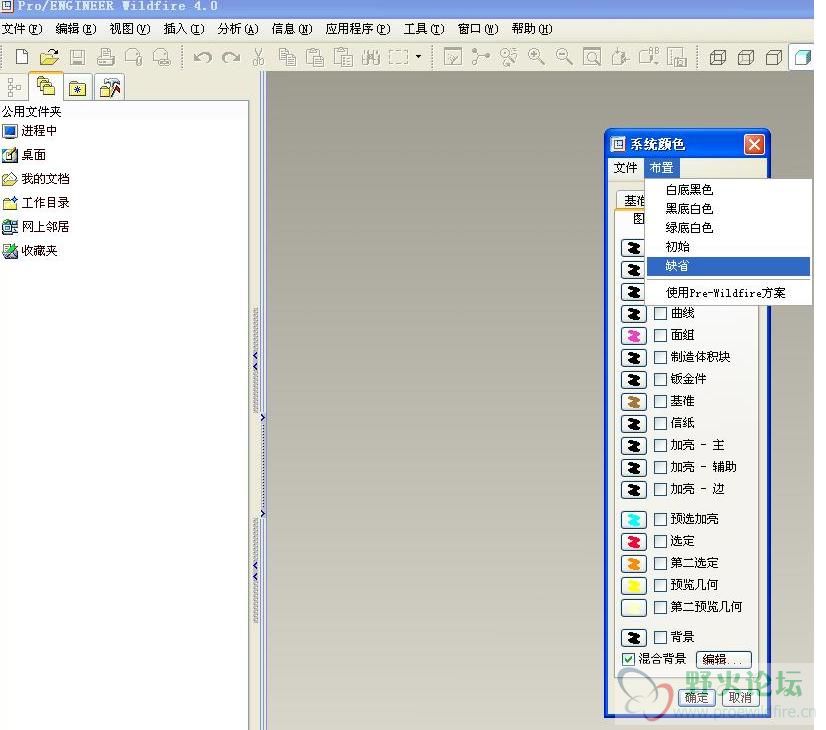Open 桌面 in the folder list
Screen dimensions: 826x730
point(24,155)
